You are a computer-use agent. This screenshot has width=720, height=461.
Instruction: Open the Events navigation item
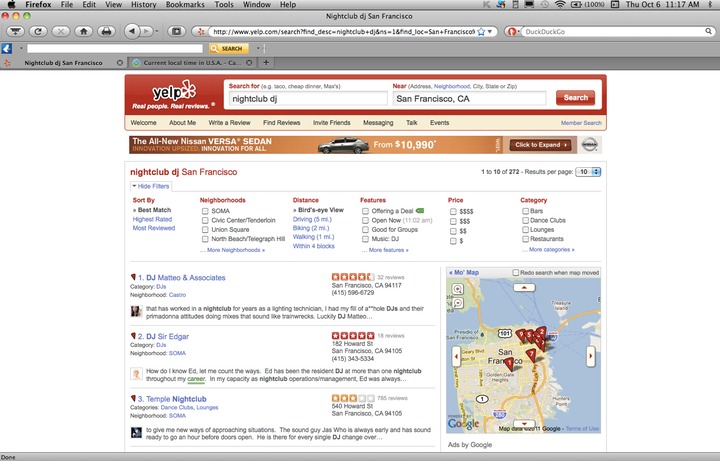(x=439, y=123)
